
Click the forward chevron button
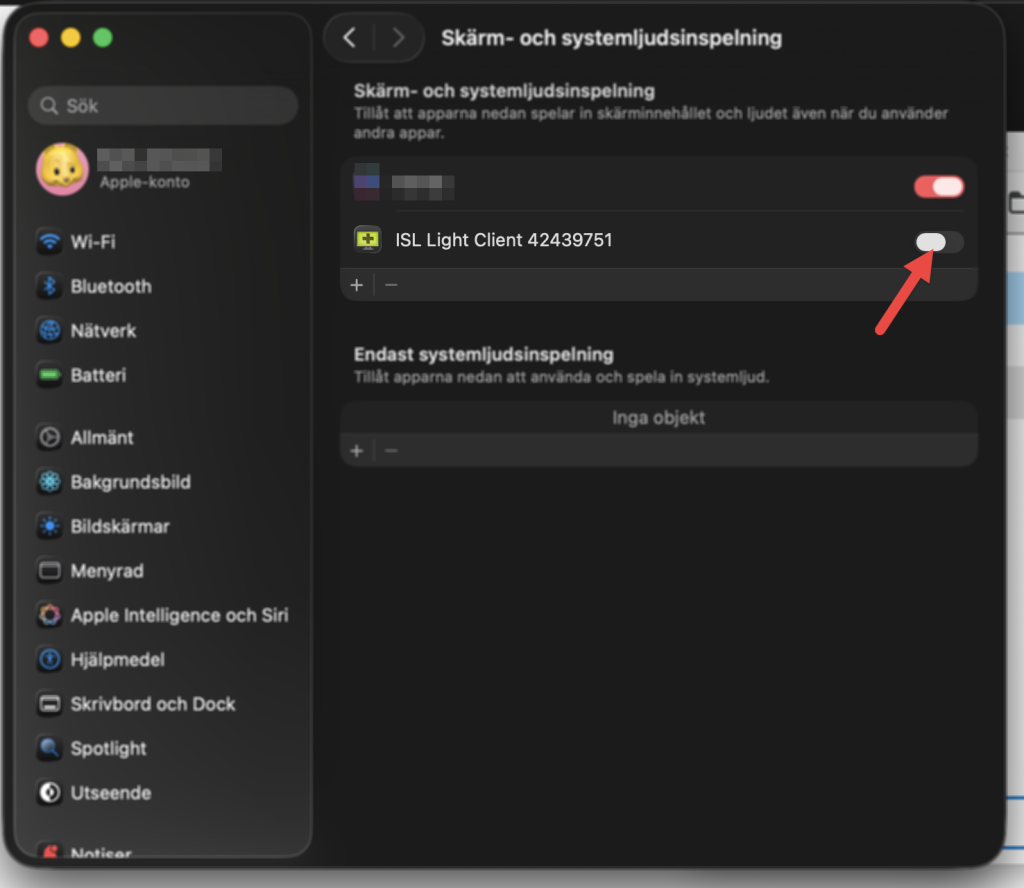[x=398, y=38]
